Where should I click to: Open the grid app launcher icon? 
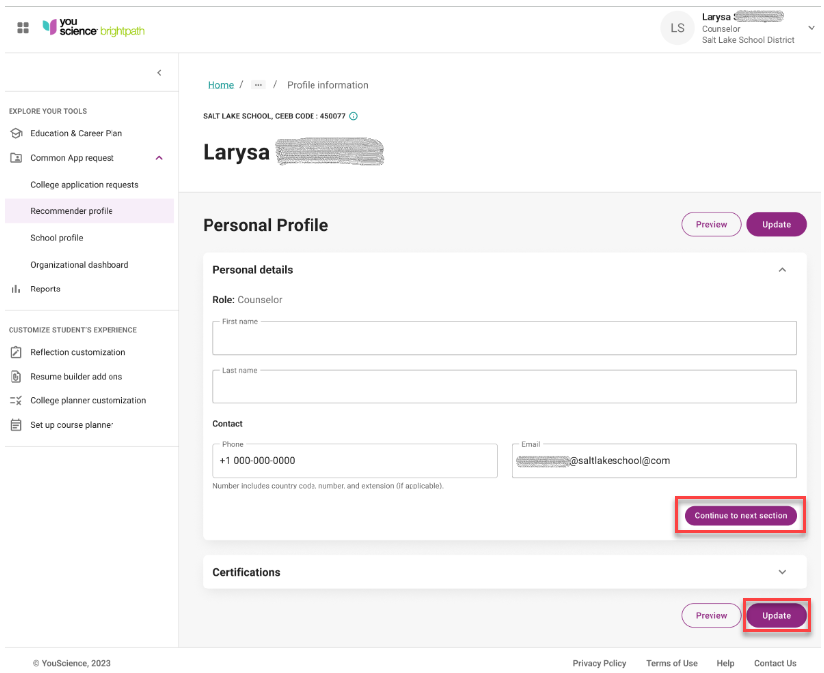24,28
